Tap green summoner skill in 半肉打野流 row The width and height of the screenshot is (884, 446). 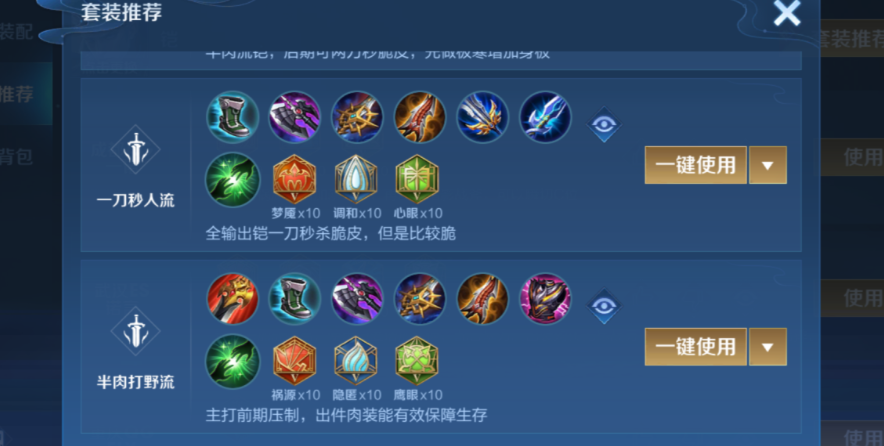tap(232, 361)
